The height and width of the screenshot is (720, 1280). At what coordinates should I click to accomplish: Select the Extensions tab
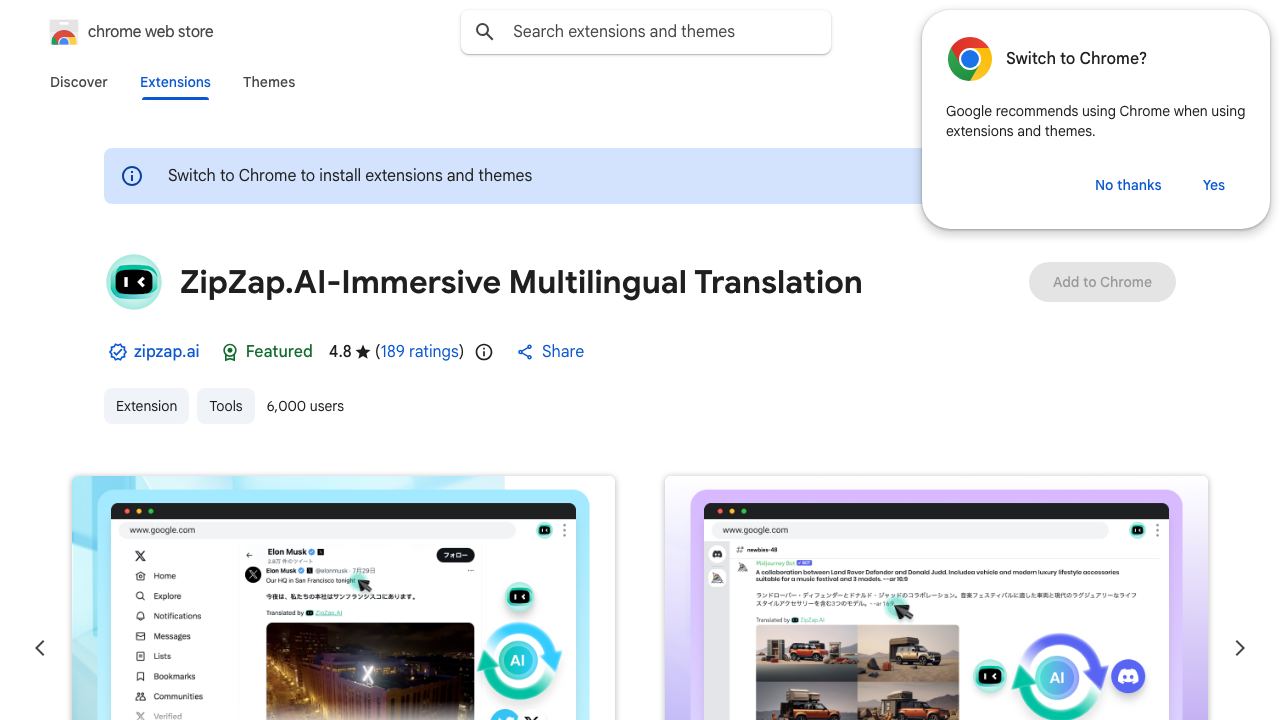pos(175,82)
